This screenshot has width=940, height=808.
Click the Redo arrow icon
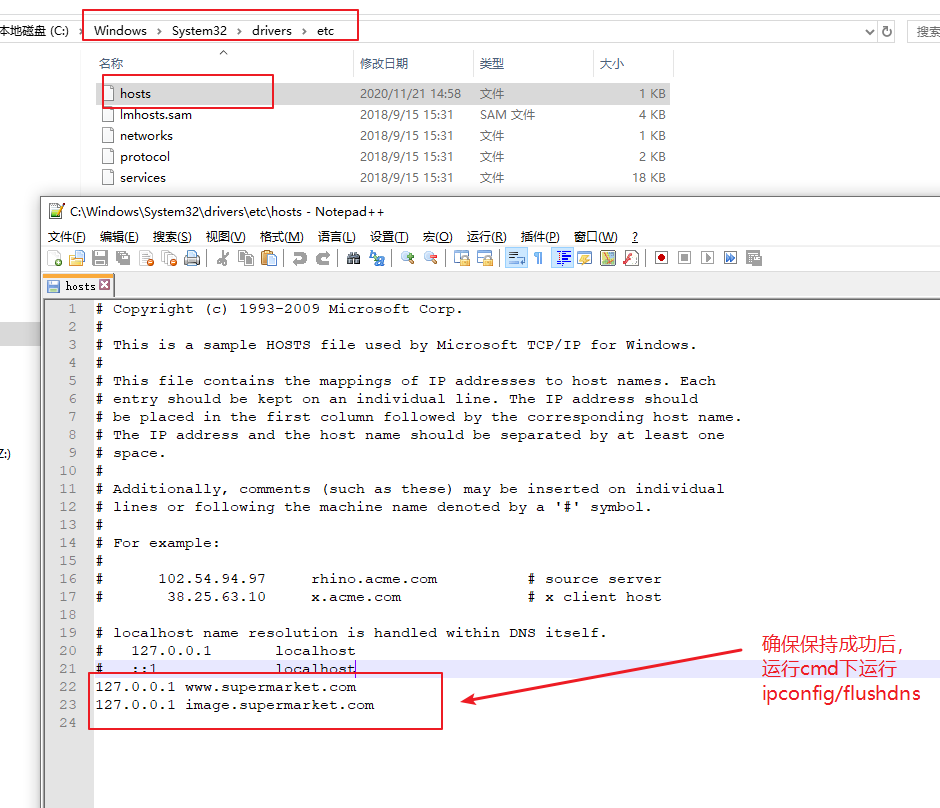323,258
